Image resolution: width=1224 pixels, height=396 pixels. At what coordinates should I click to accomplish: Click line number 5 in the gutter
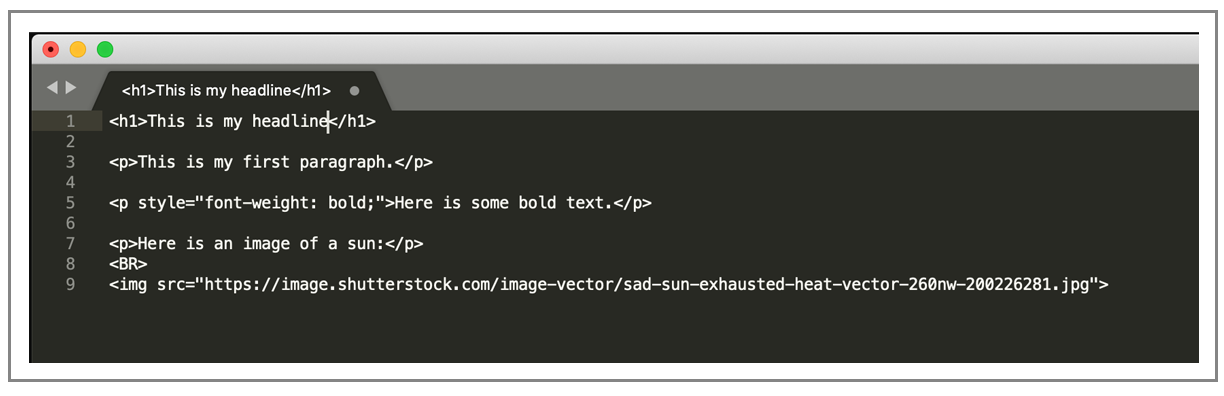click(x=70, y=203)
